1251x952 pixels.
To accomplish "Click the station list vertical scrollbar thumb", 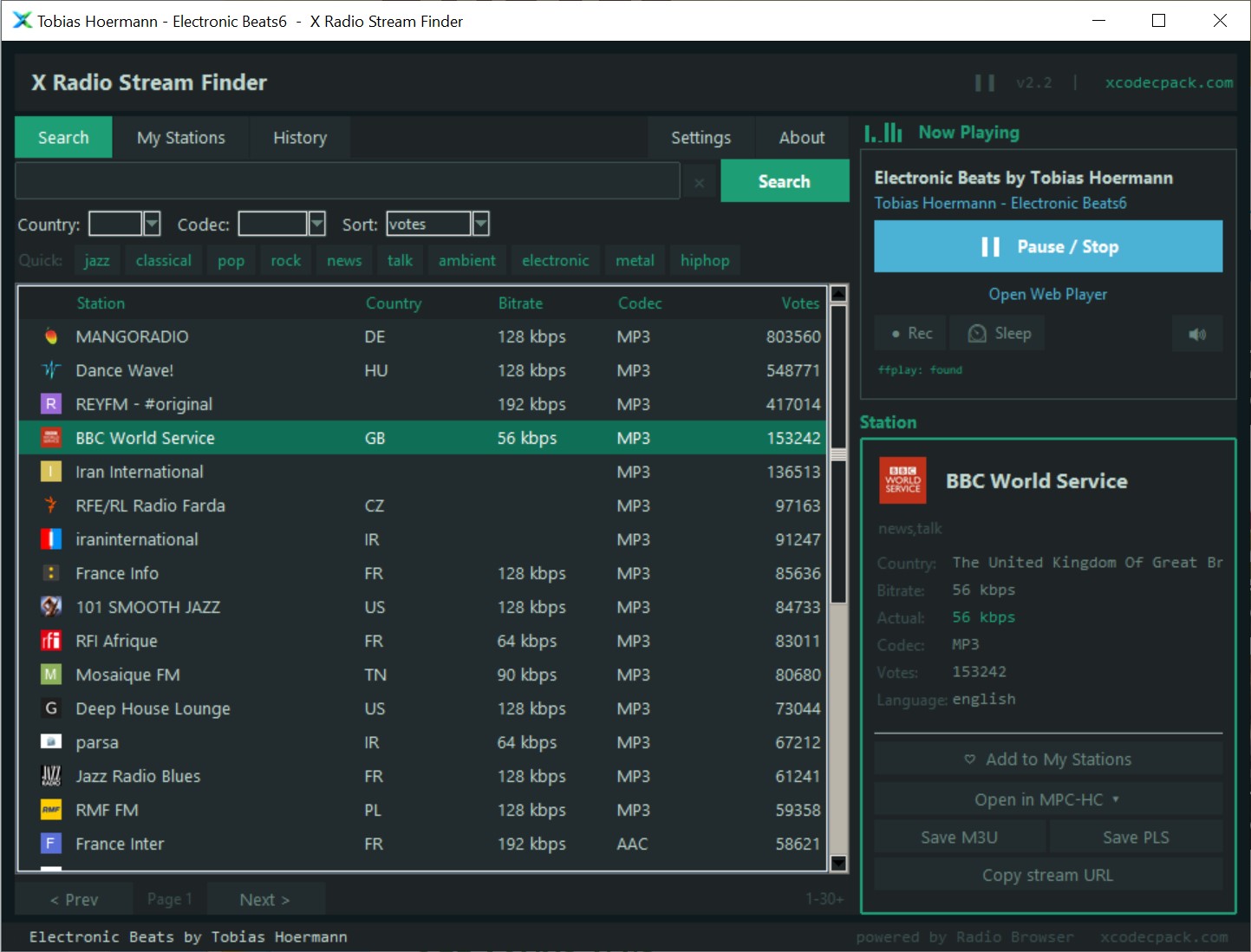I will 838,454.
